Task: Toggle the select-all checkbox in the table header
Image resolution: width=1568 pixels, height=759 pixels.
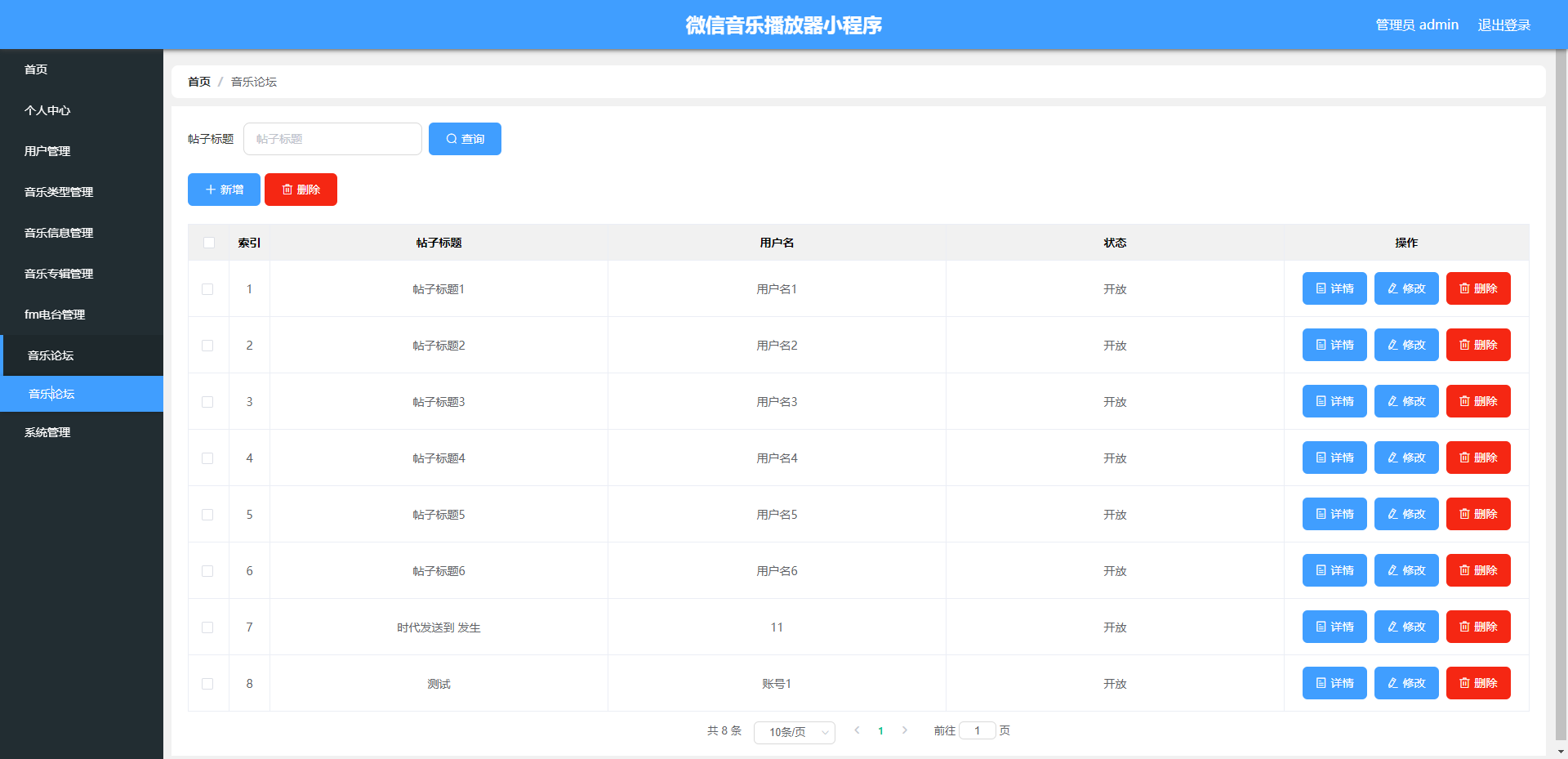Action: pyautogui.click(x=208, y=243)
